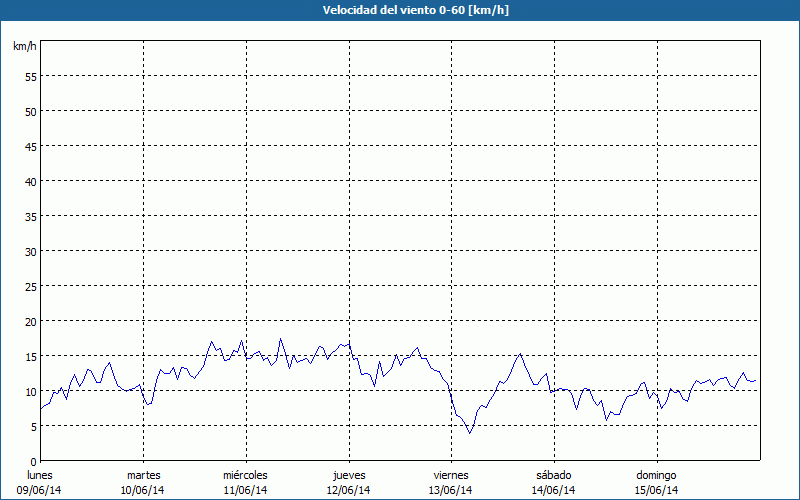Click the 'domingo' day label
The height and width of the screenshot is (500, 800).
click(x=657, y=475)
